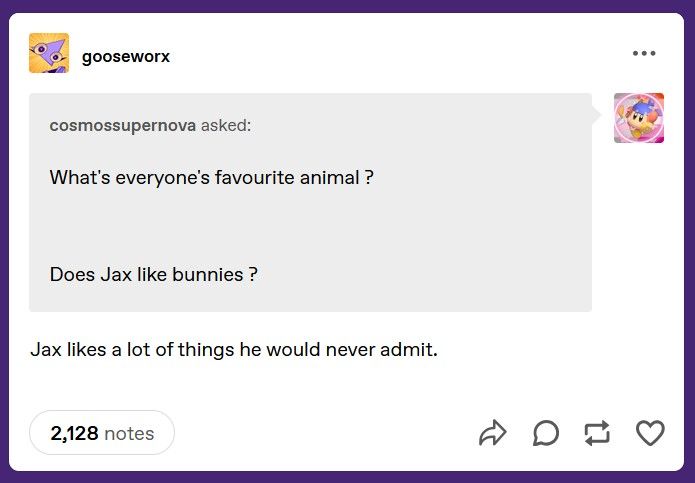The height and width of the screenshot is (483, 695).
Task: Click the answer text about Jax
Action: [x=234, y=349]
